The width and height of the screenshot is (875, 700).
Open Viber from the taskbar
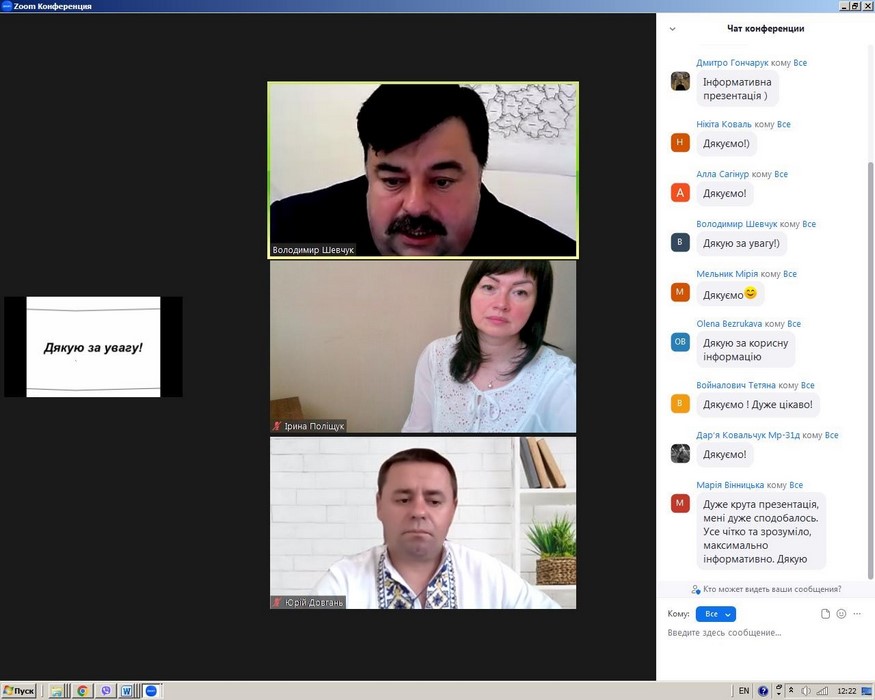pyautogui.click(x=105, y=690)
